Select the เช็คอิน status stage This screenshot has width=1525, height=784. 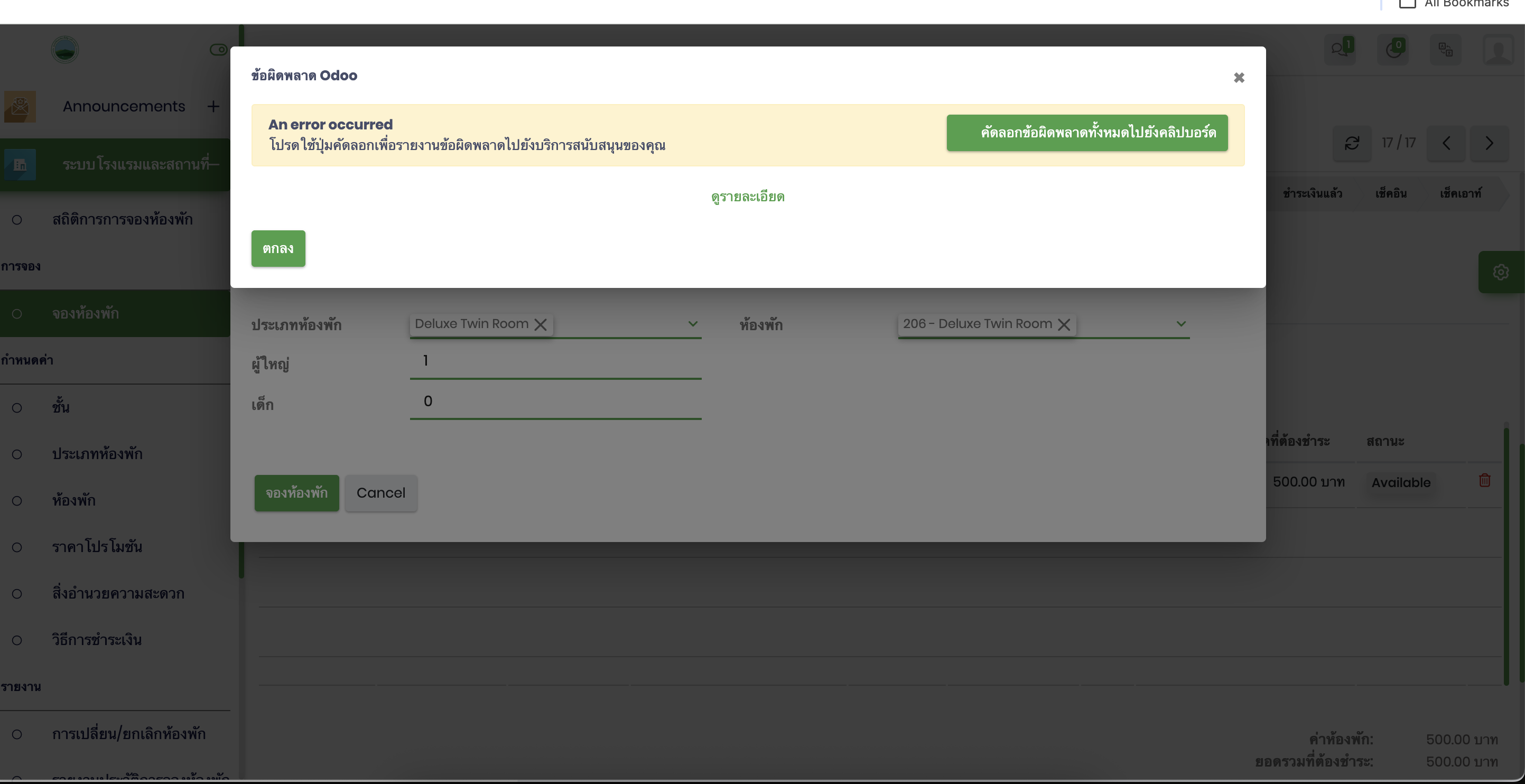click(x=1391, y=193)
